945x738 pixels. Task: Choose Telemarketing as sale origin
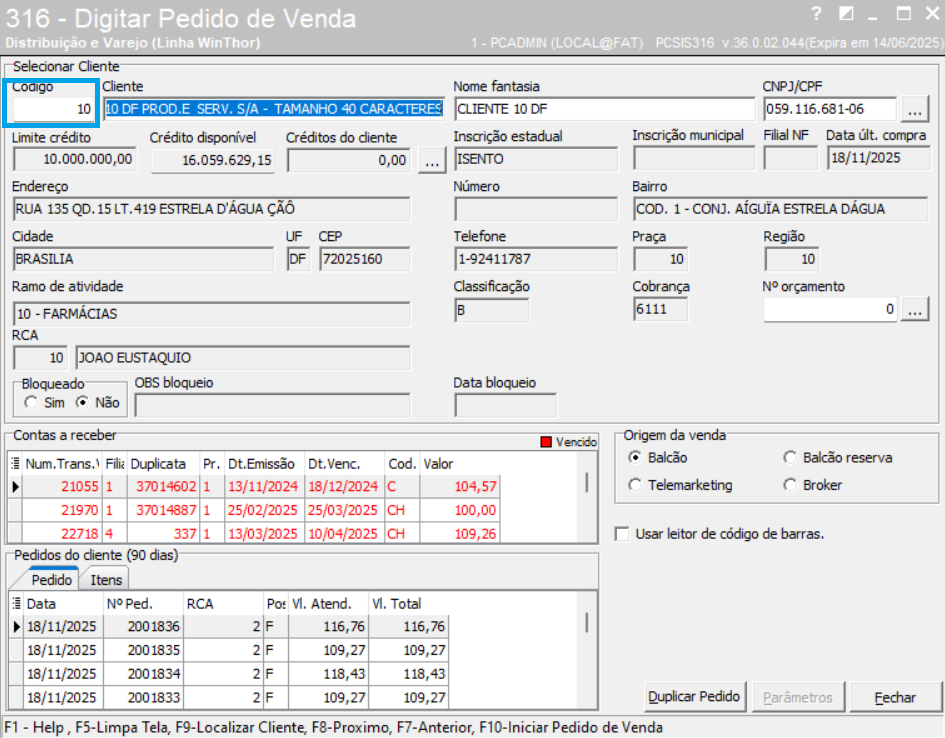click(635, 485)
